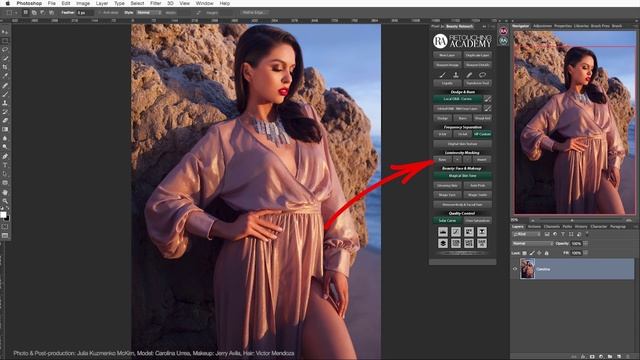Select the Rectangular Marquee tool
This screenshot has height=360, width=640.
tap(5, 41)
